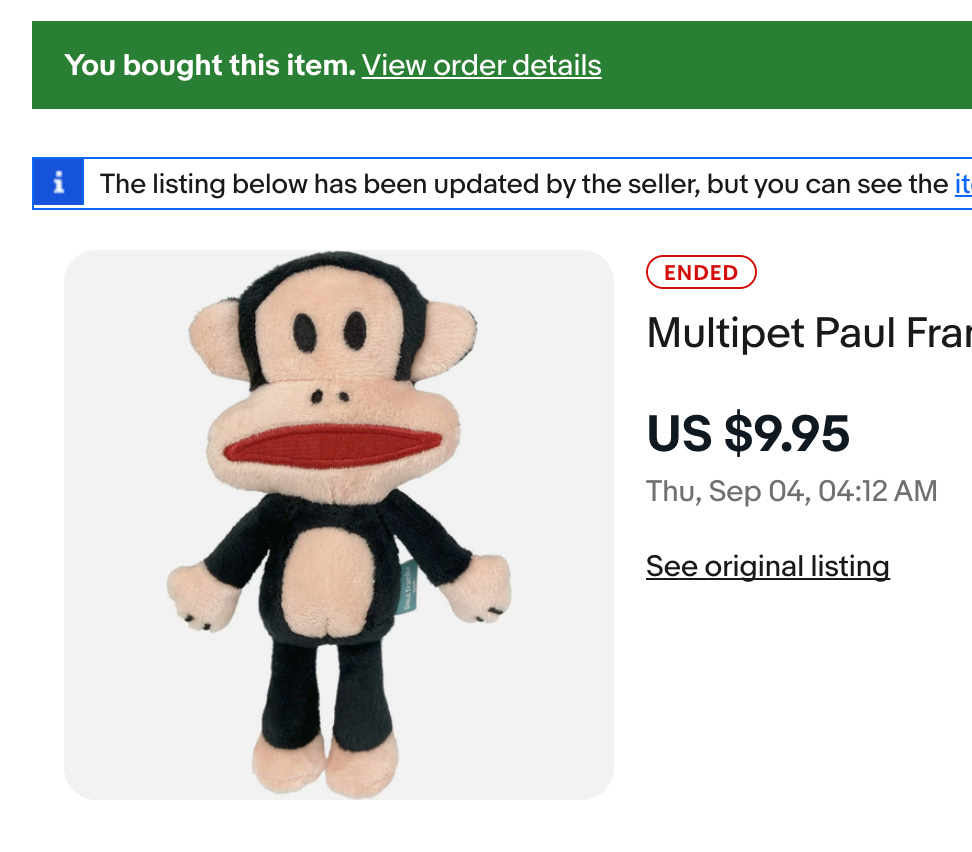Viewport: 972px width, 852px height.
Task: Open the plush monkey product photo
Action: click(339, 525)
